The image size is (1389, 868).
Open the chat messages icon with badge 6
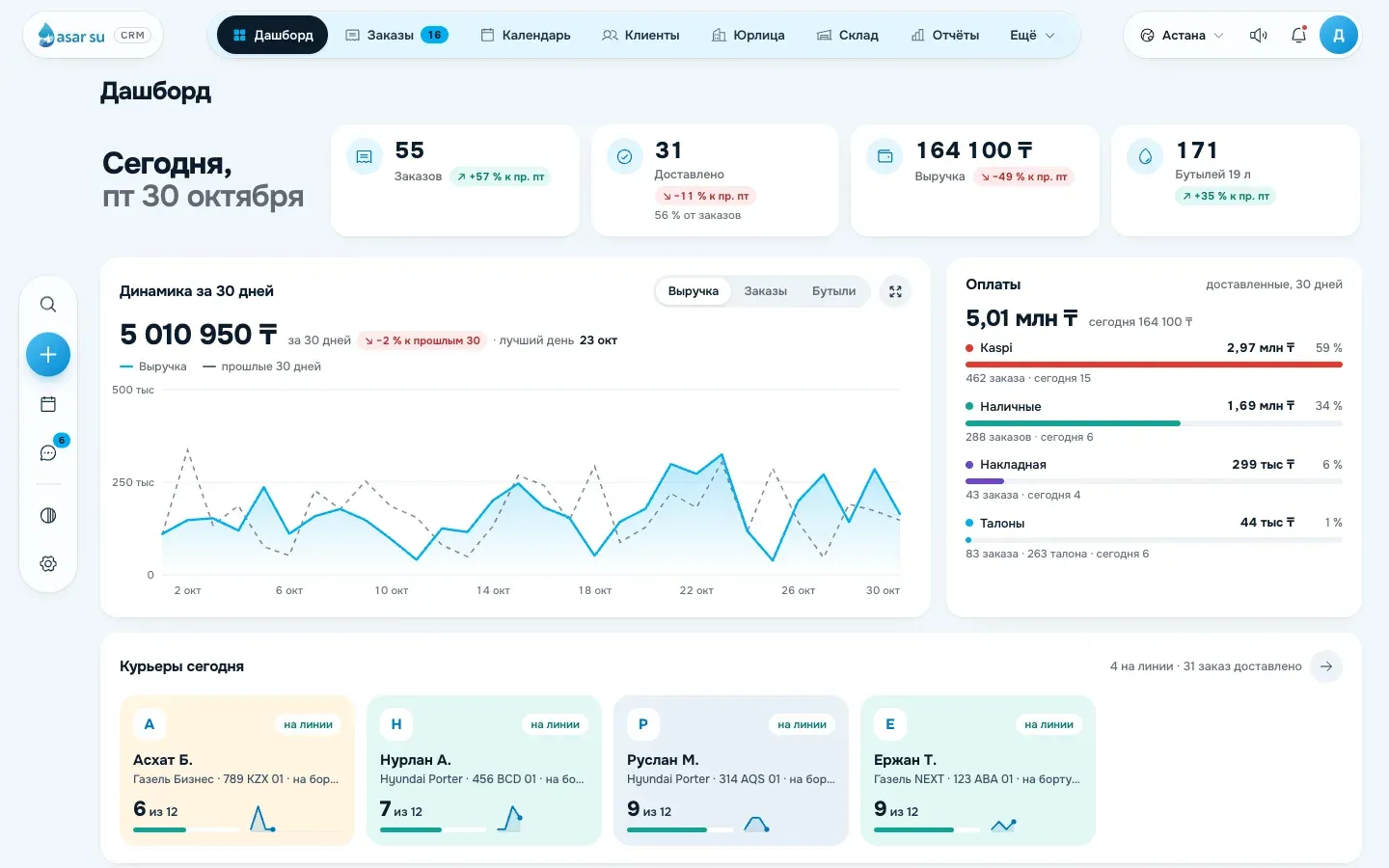tap(48, 452)
